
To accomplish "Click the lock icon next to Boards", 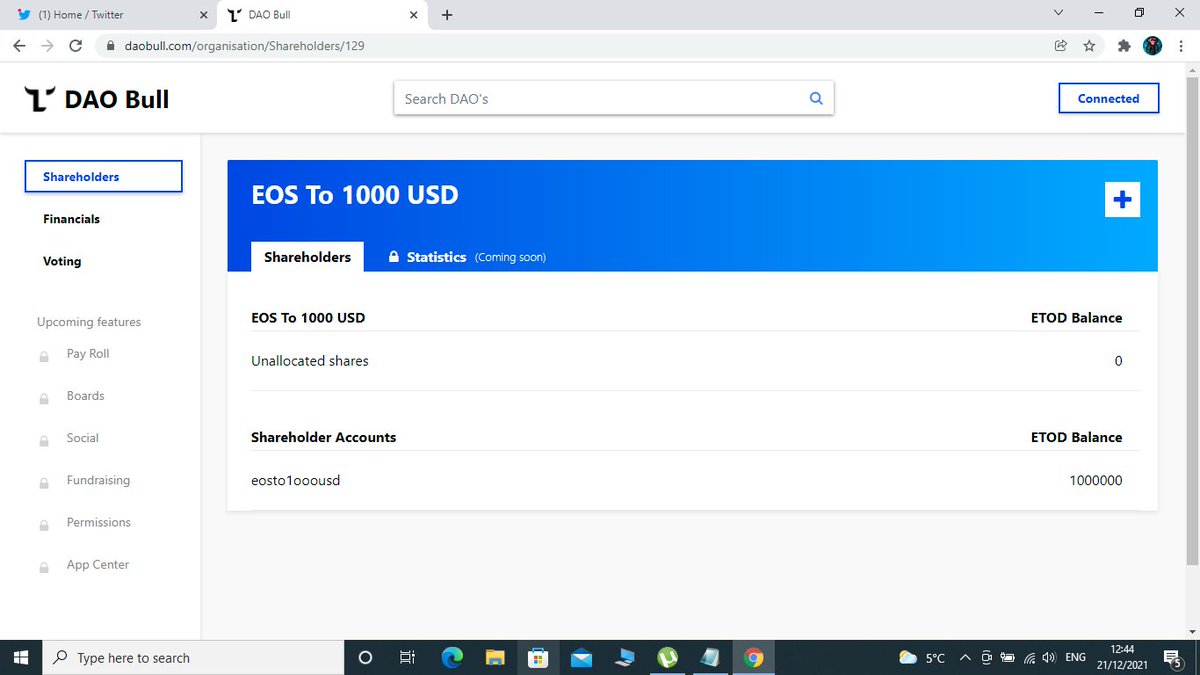I will (x=44, y=398).
